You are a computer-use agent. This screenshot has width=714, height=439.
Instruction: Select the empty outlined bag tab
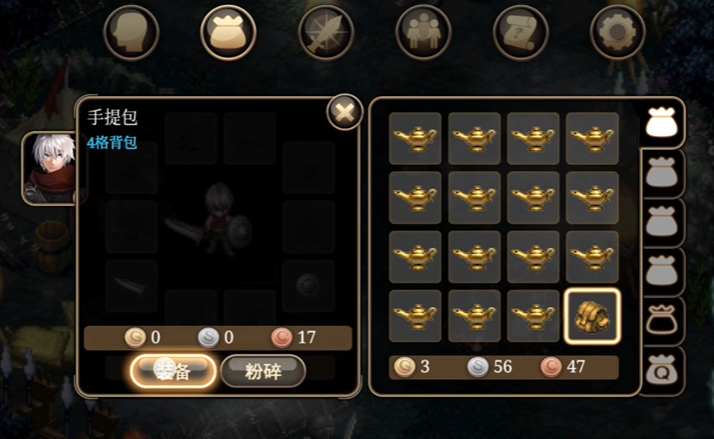click(662, 321)
